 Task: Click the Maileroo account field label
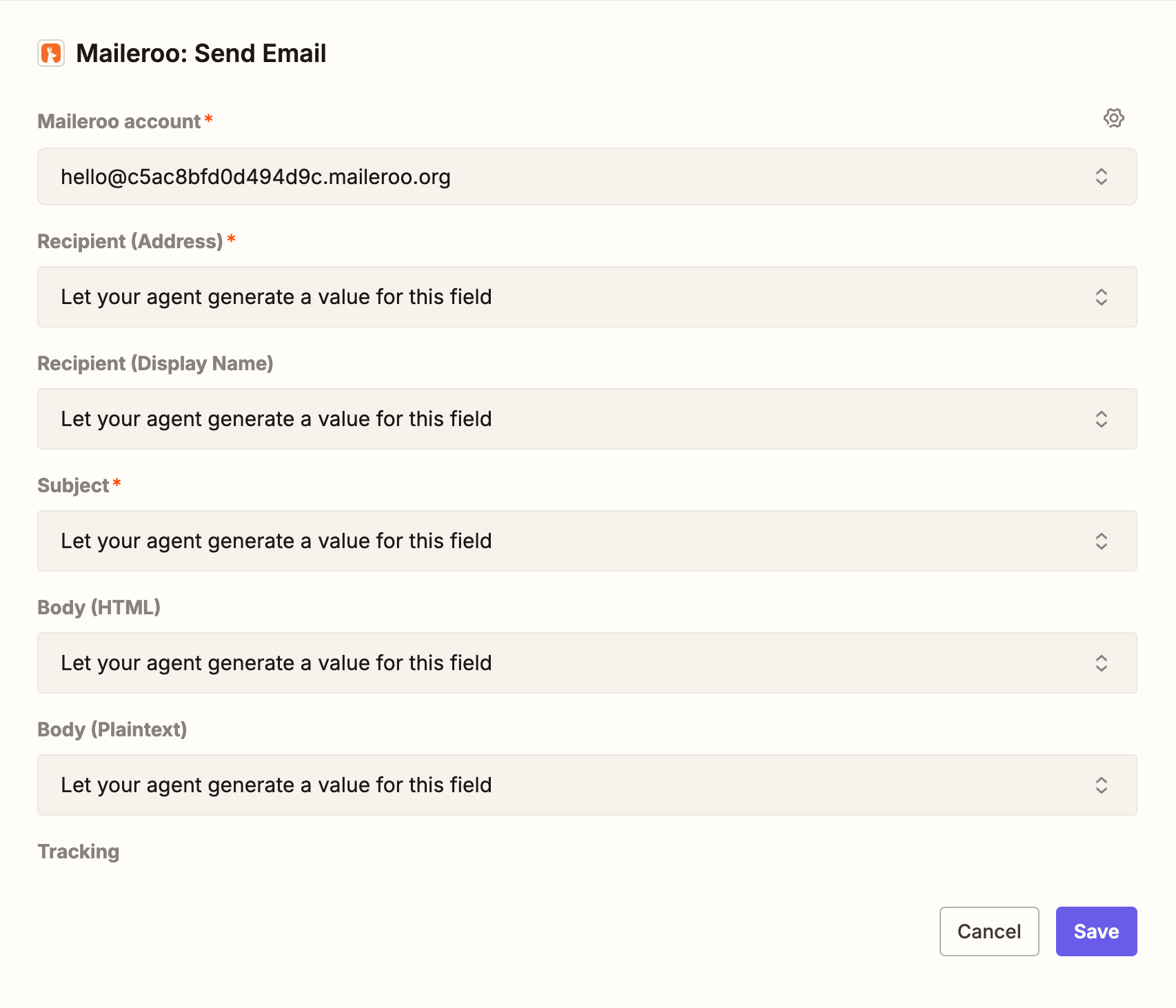coord(119,121)
